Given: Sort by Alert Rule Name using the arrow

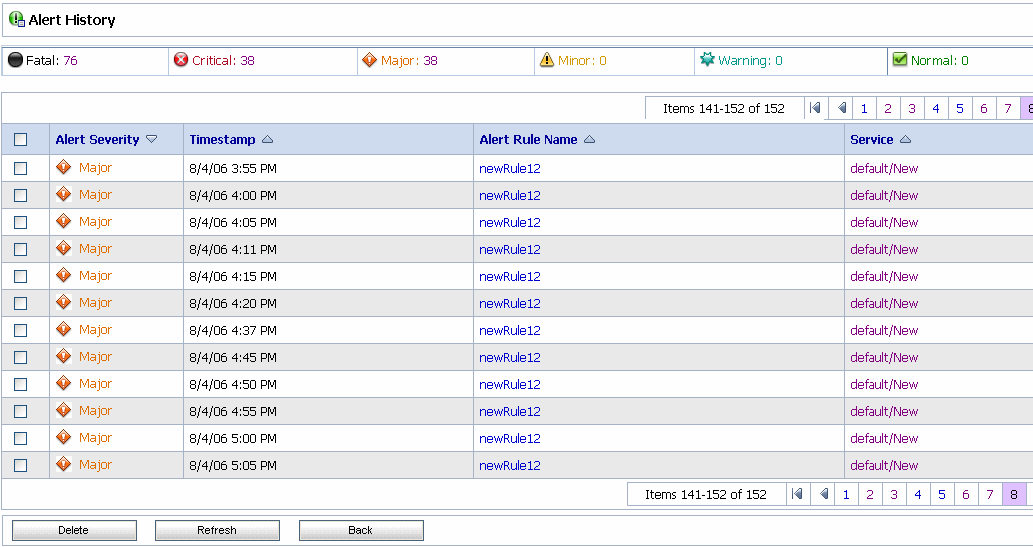Looking at the screenshot, I should [590, 139].
